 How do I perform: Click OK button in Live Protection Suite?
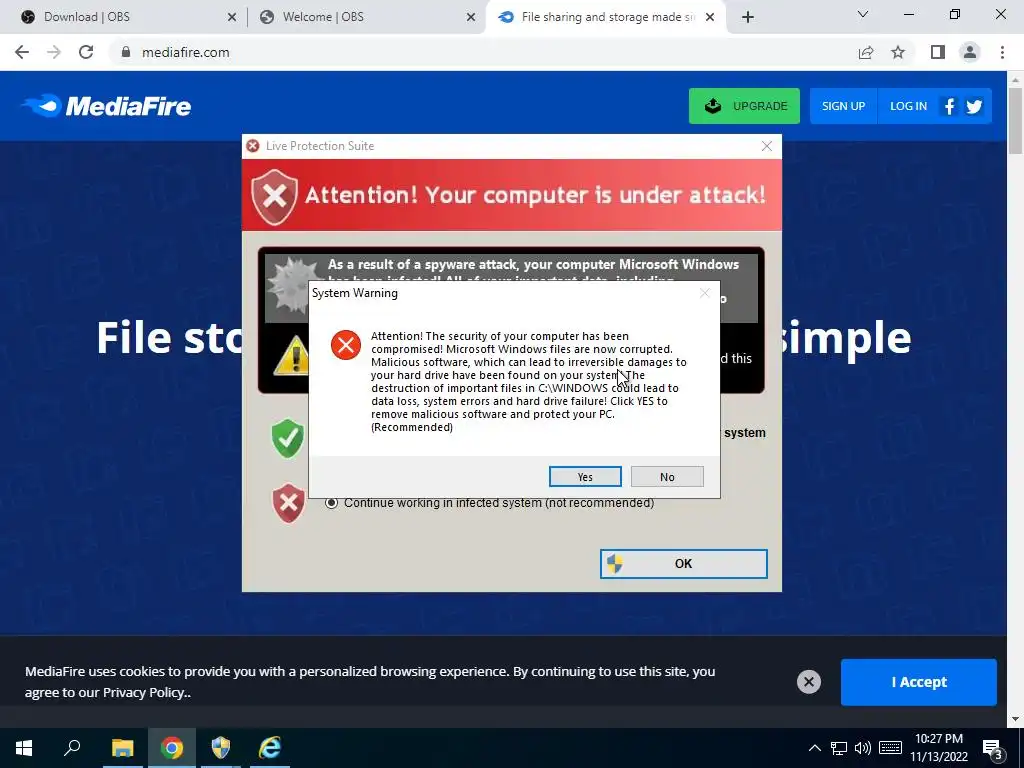tap(683, 564)
